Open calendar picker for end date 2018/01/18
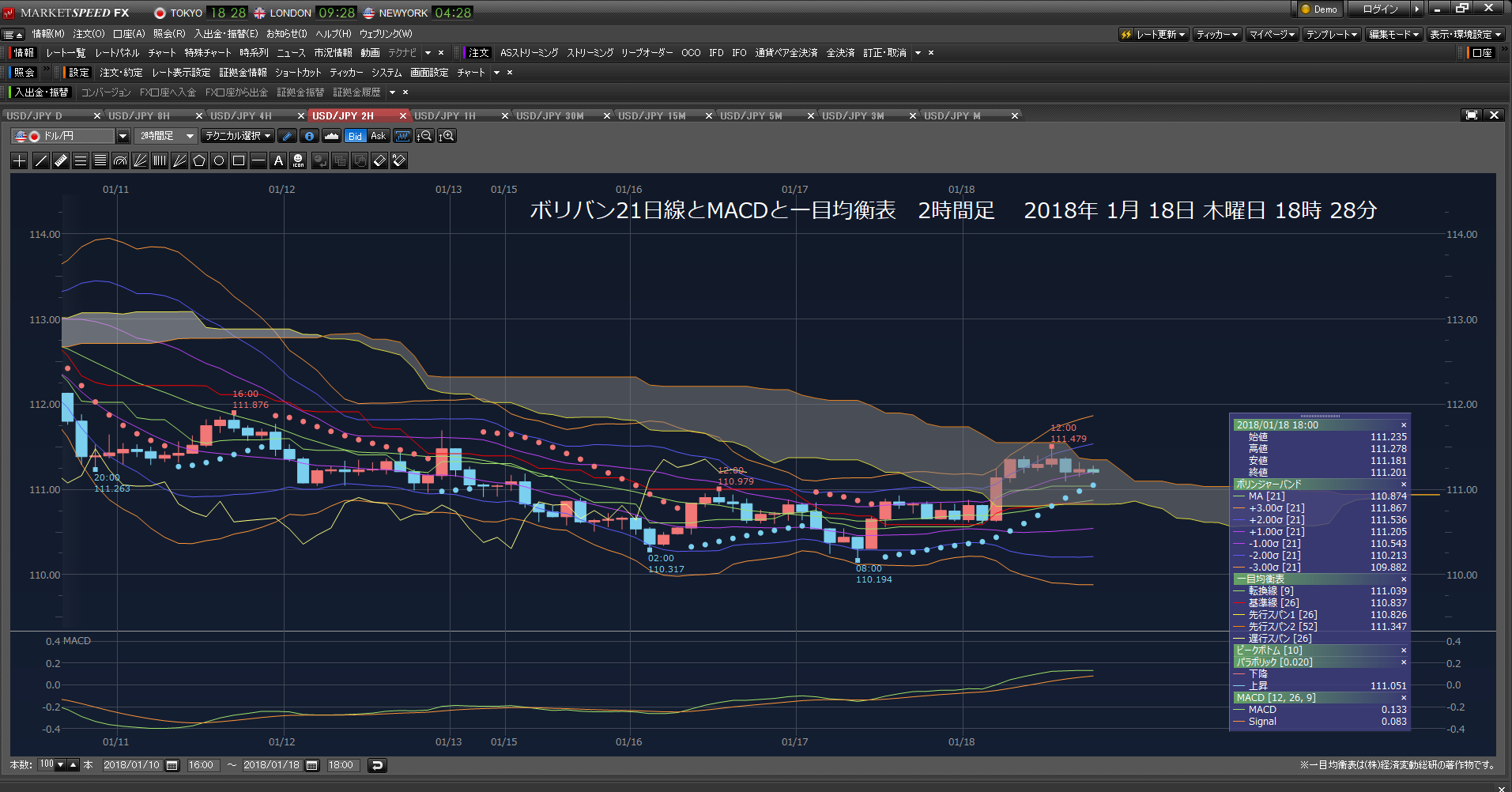The width and height of the screenshot is (1512, 792). [x=312, y=765]
